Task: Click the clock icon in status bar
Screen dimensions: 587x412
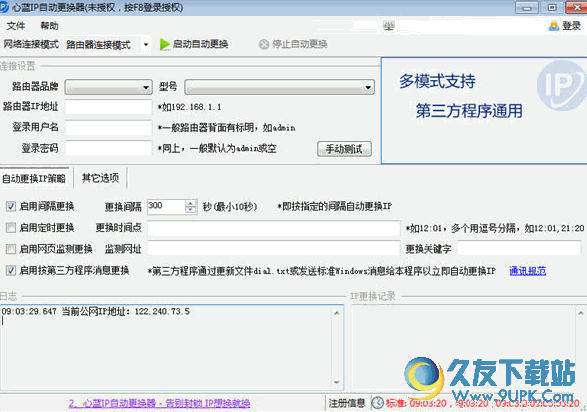Action: [x=377, y=403]
